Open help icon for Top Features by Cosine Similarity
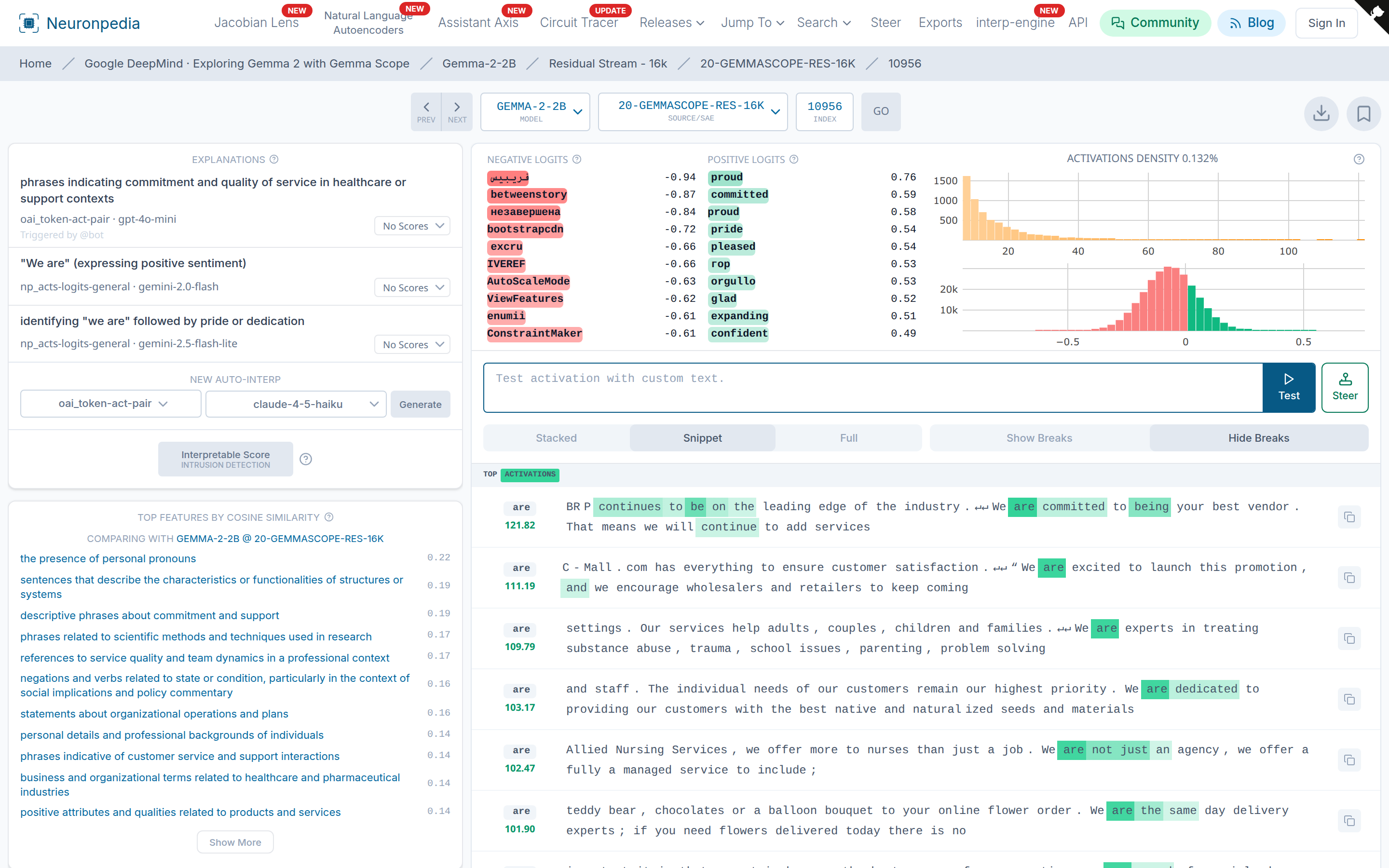The height and width of the screenshot is (868, 1389). tap(329, 516)
